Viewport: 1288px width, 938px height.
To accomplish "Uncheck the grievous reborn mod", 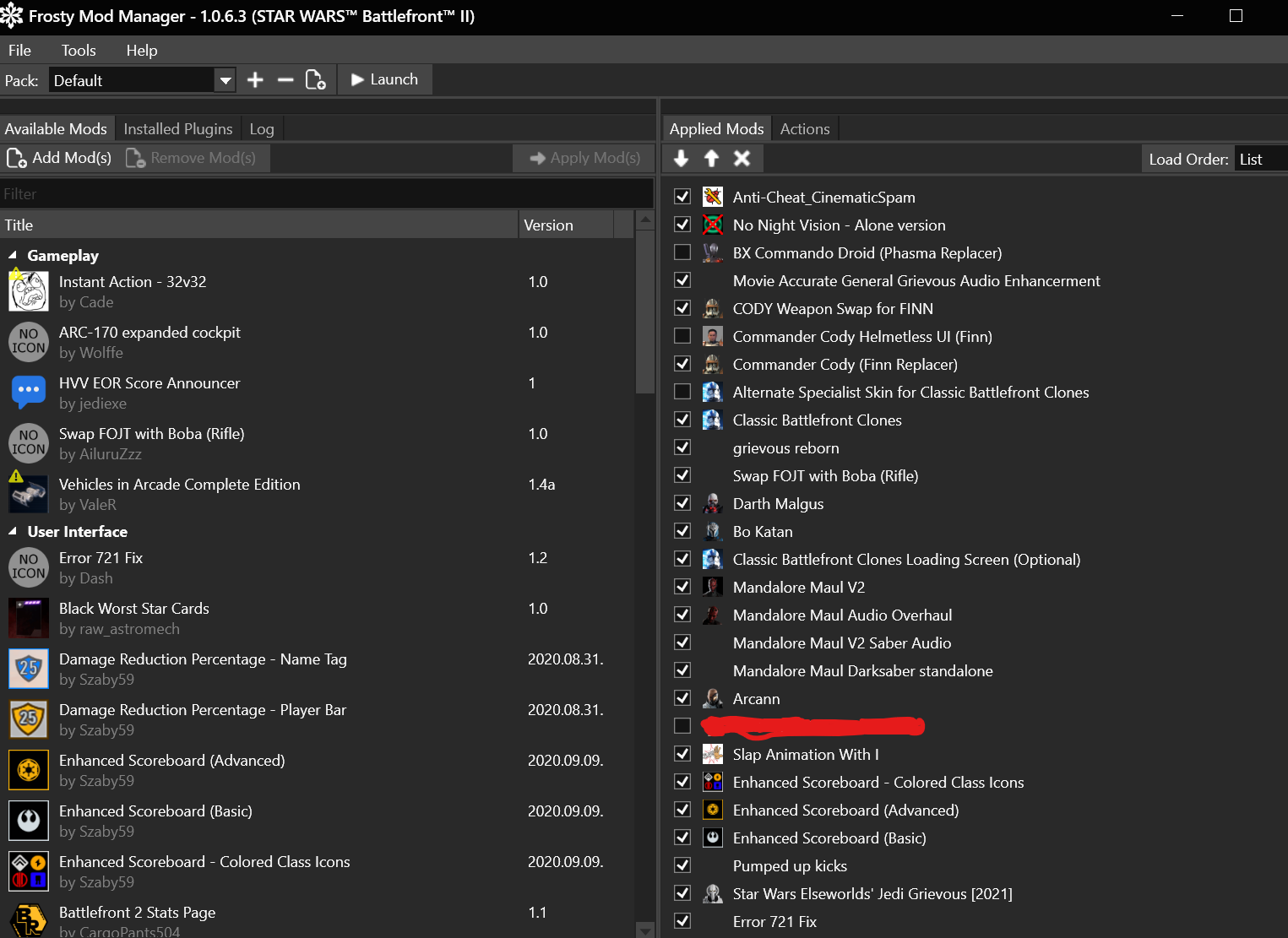I will [682, 447].
